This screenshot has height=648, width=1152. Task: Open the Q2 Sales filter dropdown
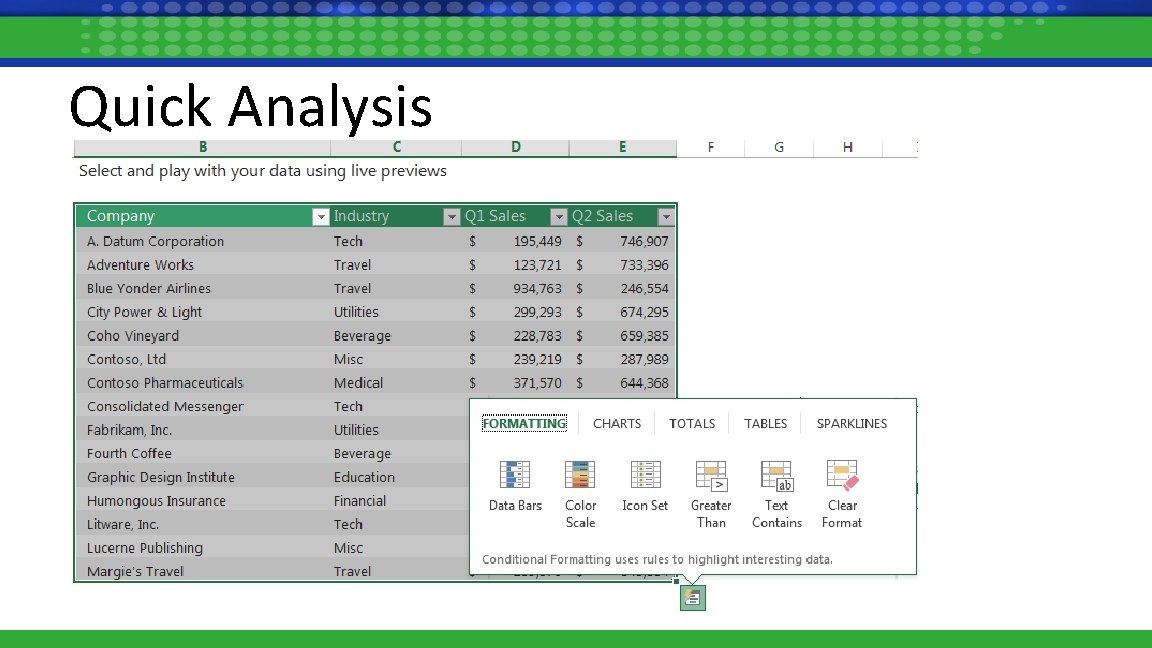click(x=666, y=217)
